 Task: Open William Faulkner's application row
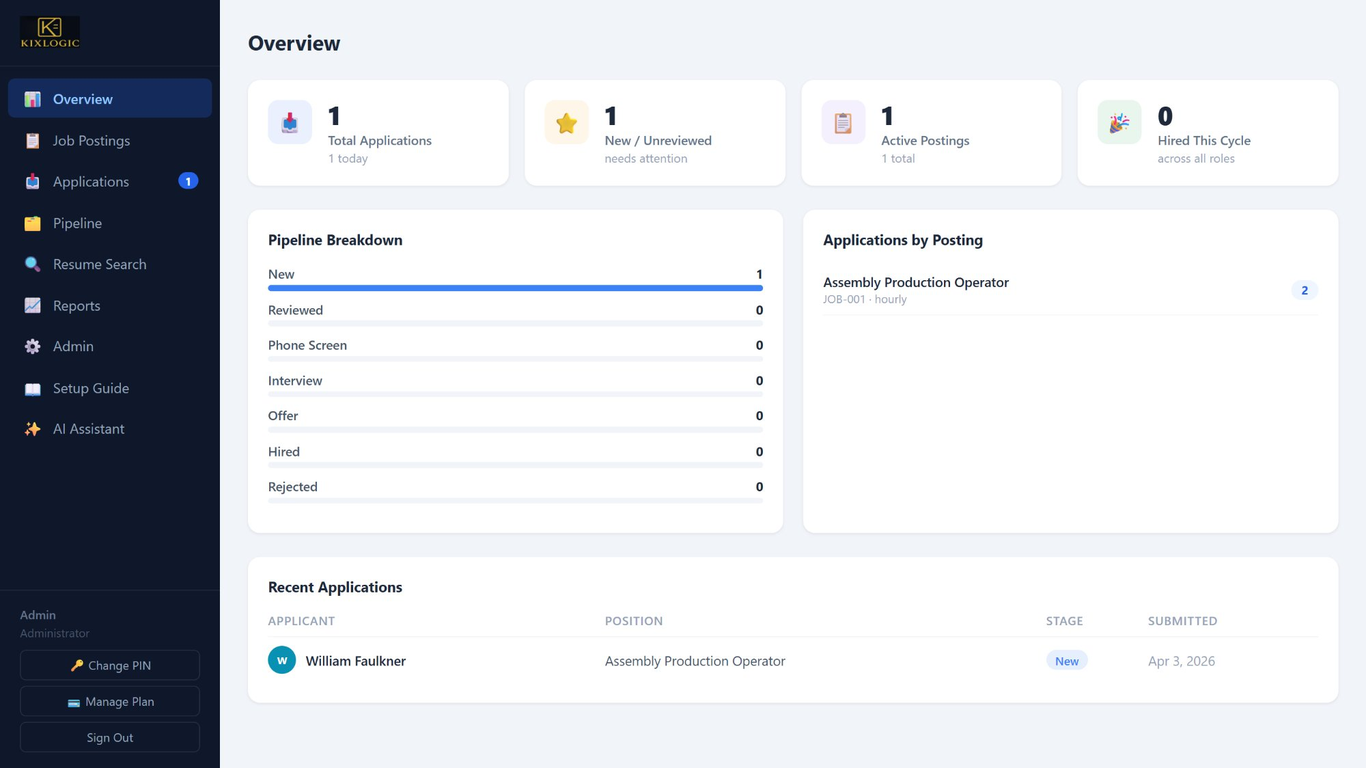[793, 661]
